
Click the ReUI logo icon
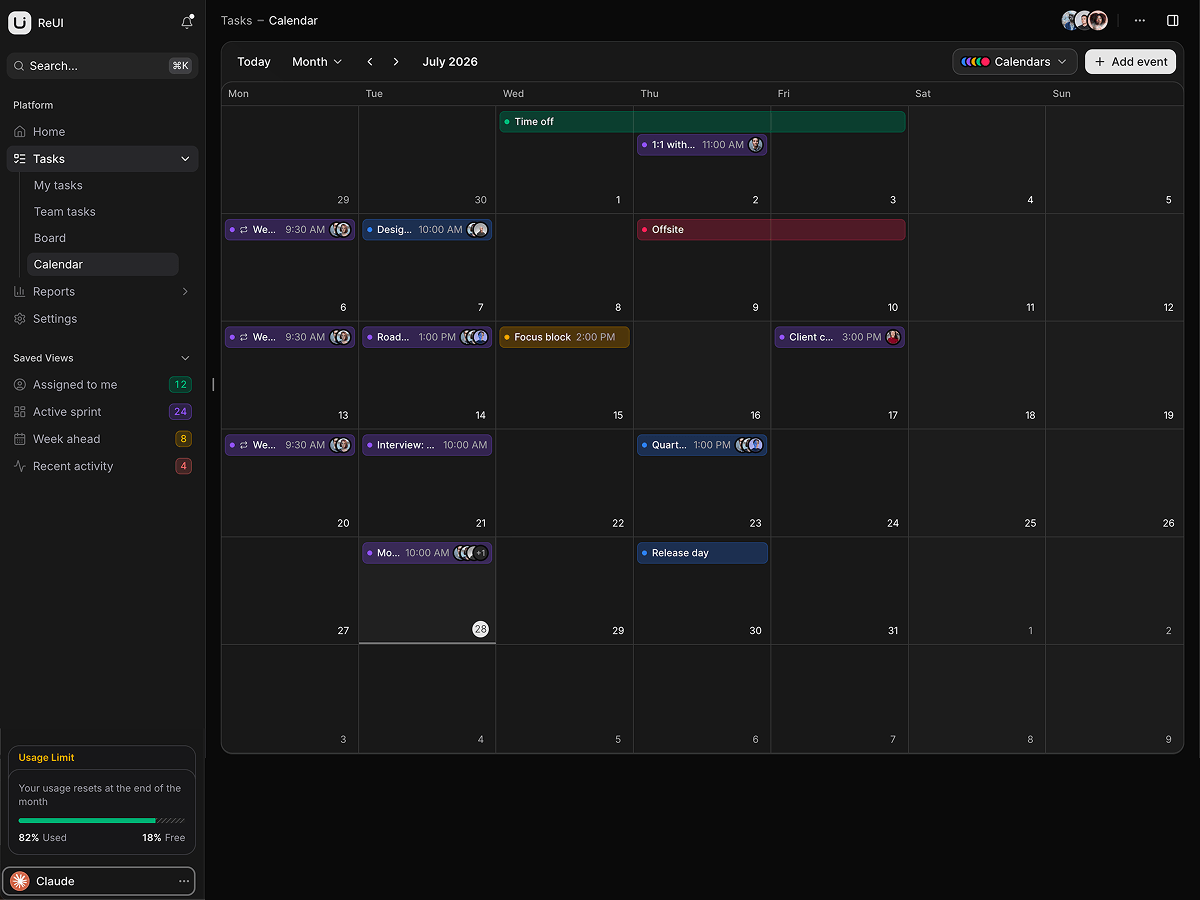(x=20, y=22)
